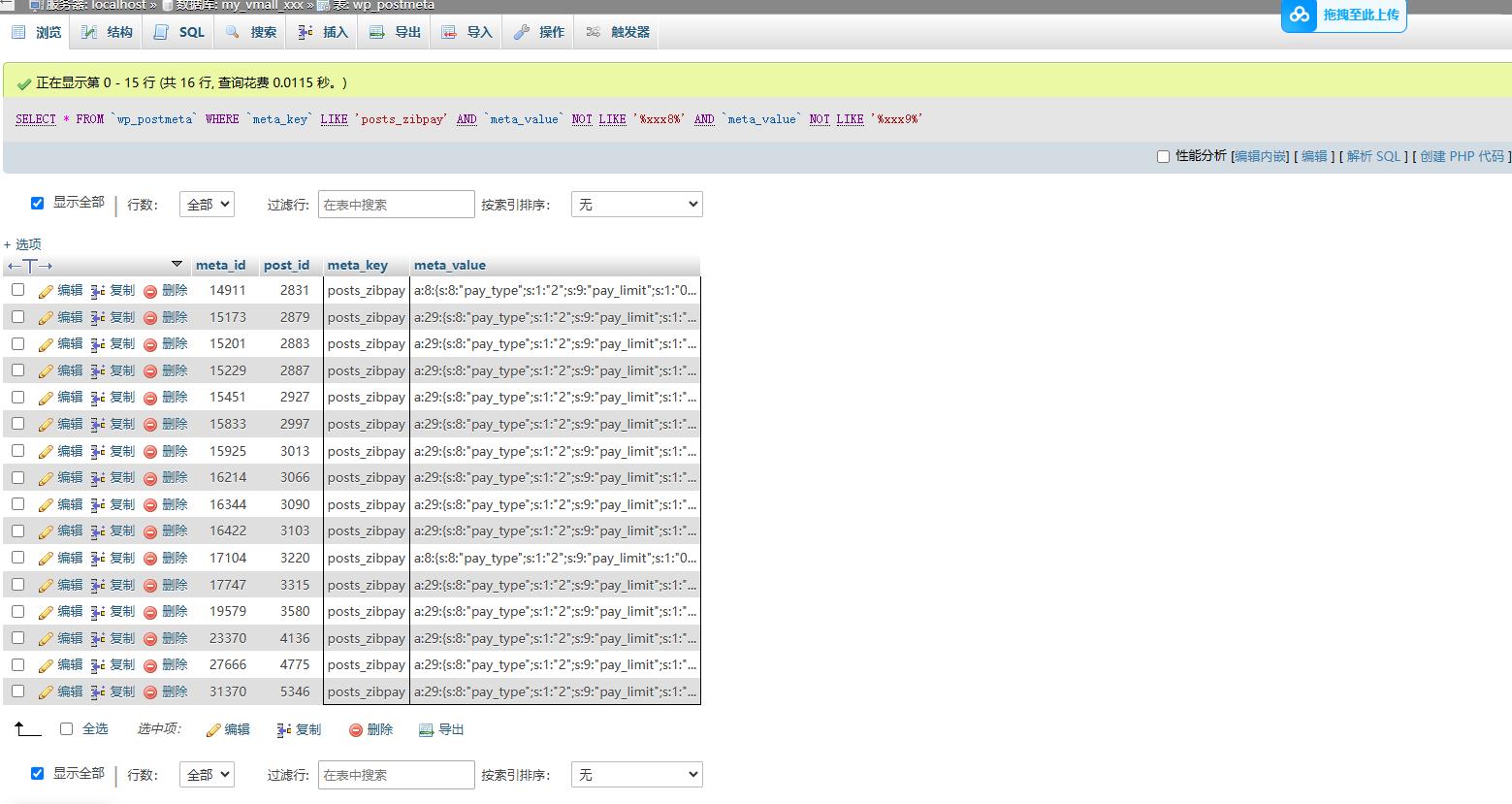
Task: Open the 结构 structure tab
Action: (109, 32)
